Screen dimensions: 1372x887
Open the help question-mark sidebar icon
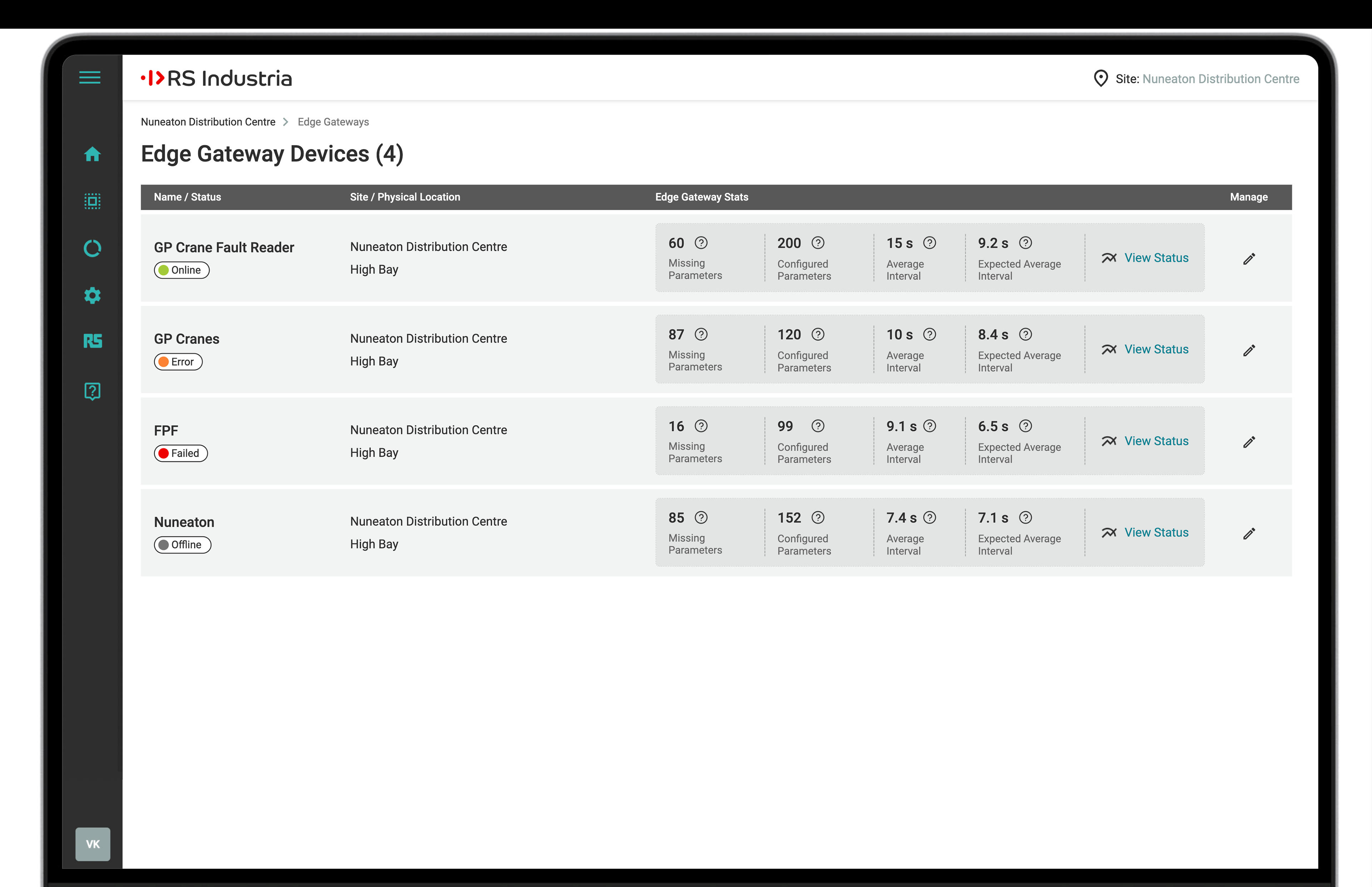[x=92, y=391]
